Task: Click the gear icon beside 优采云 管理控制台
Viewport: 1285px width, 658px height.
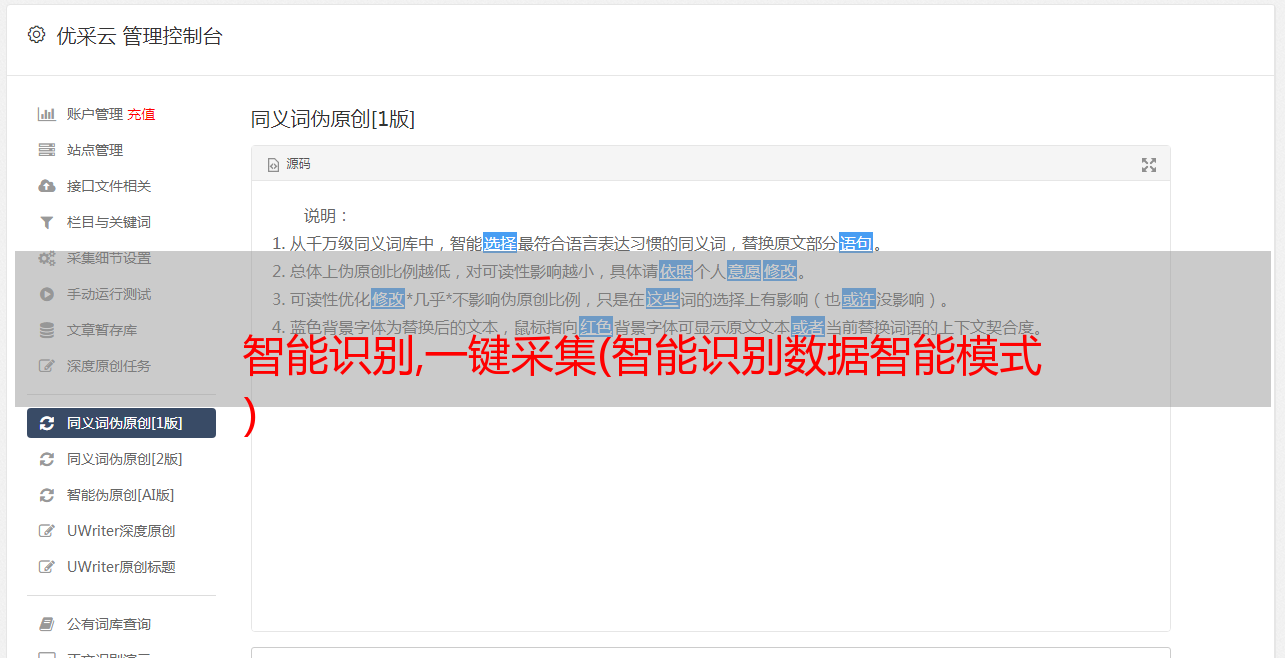Action: [x=36, y=35]
